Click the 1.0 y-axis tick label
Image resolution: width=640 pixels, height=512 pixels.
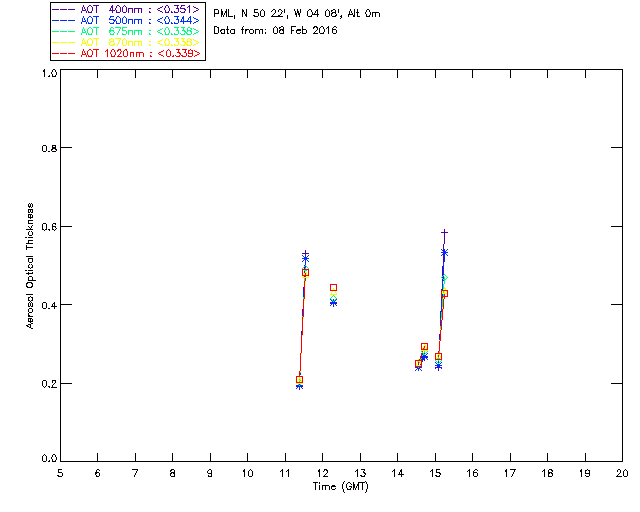pos(49,73)
